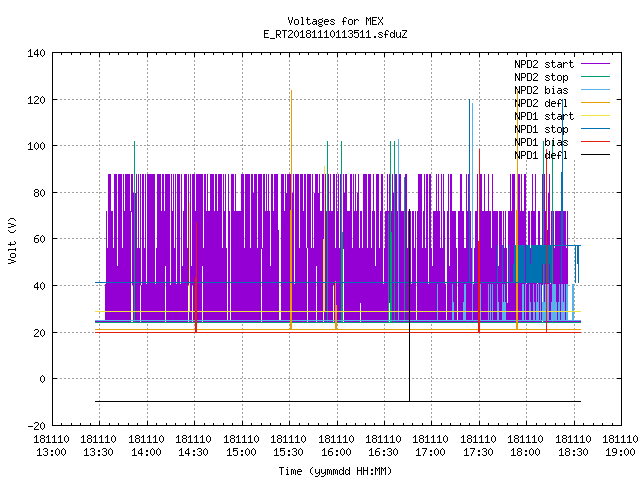Click the orange NPD2 defl legend line

point(595,103)
